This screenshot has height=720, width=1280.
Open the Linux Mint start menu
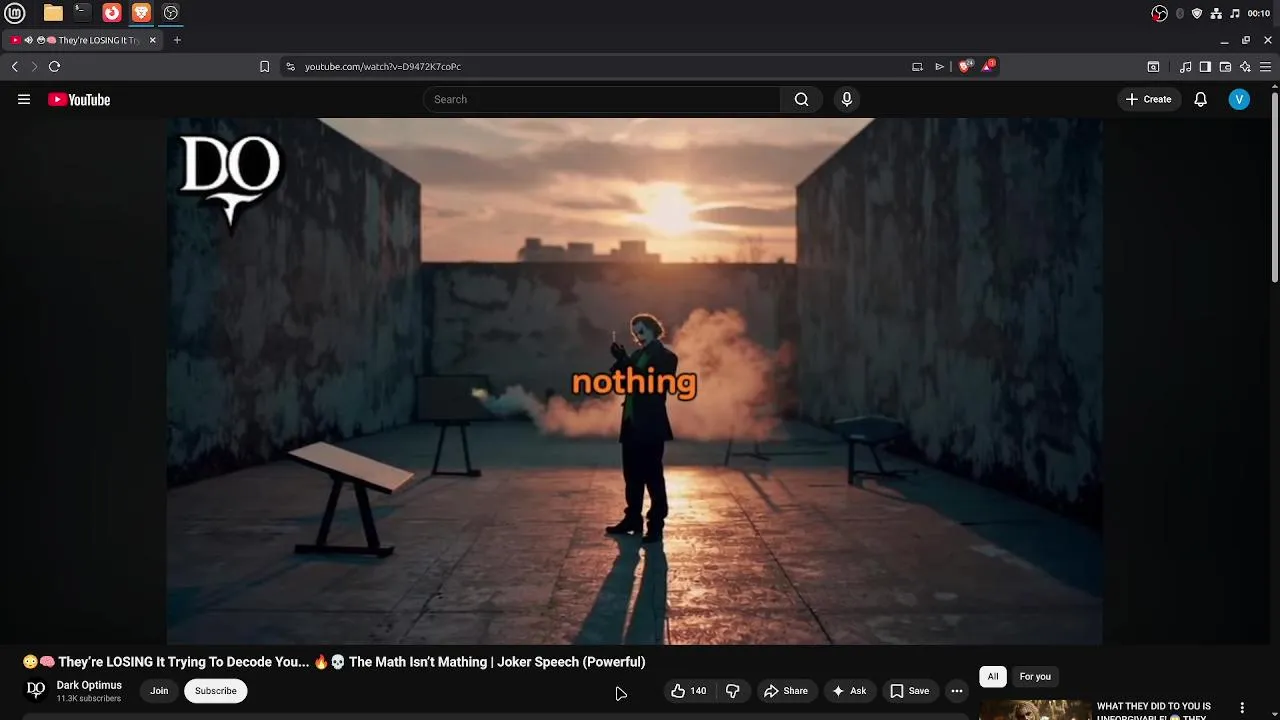point(15,13)
